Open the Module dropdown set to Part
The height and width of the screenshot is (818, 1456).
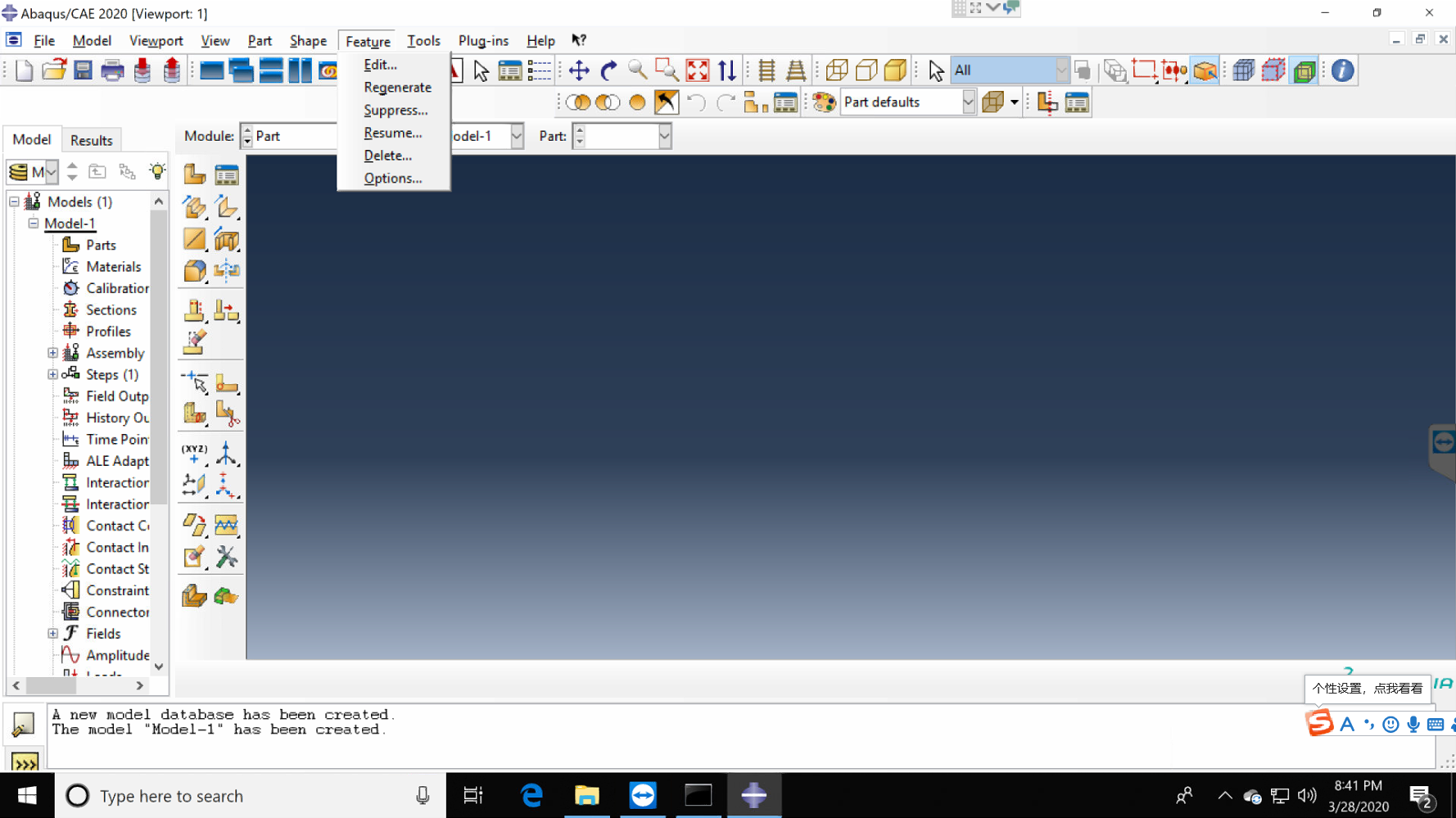coord(288,136)
